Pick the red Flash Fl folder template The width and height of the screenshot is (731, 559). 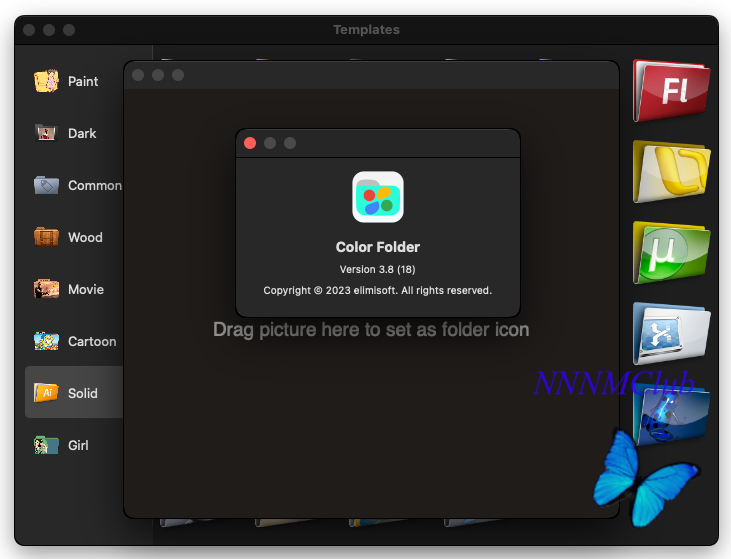point(671,90)
